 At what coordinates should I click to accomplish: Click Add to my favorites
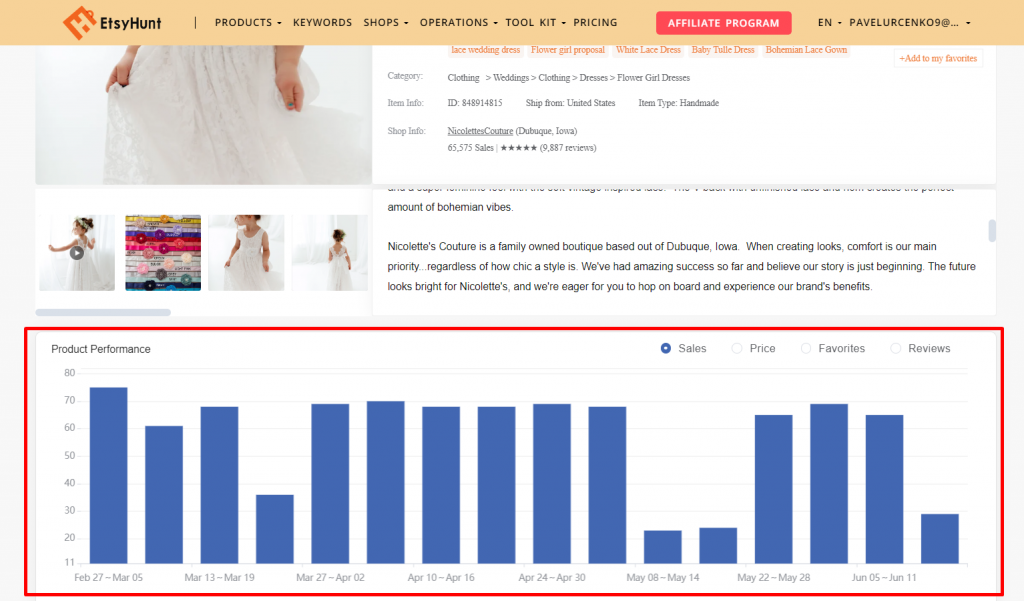tap(938, 58)
